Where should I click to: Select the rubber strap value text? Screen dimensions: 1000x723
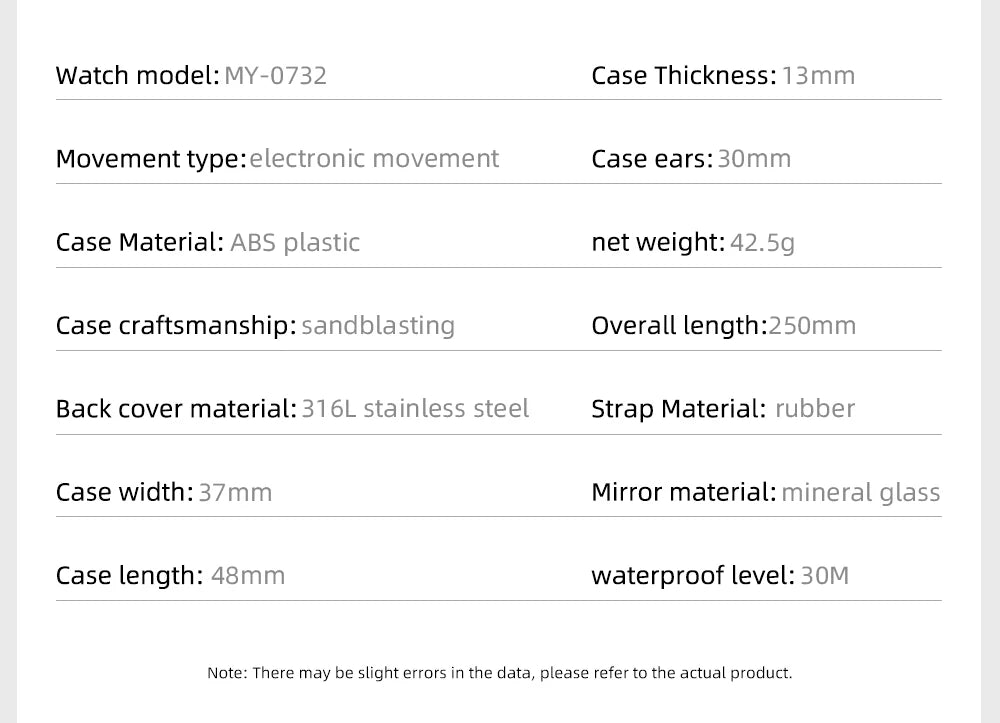(814, 409)
